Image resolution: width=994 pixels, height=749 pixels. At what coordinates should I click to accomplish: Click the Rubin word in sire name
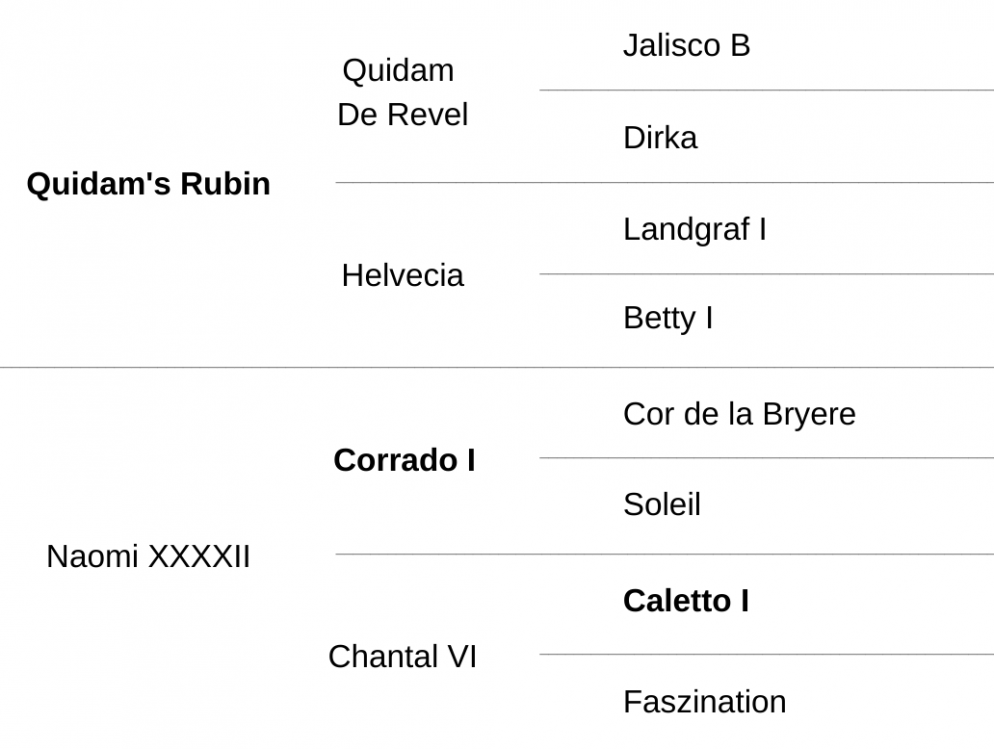(225, 184)
